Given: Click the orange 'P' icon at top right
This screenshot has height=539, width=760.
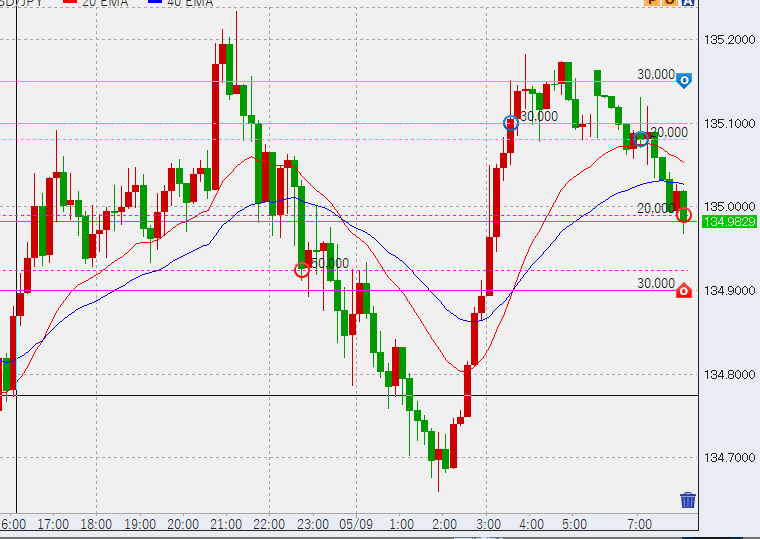Looking at the screenshot, I should [x=651, y=3].
